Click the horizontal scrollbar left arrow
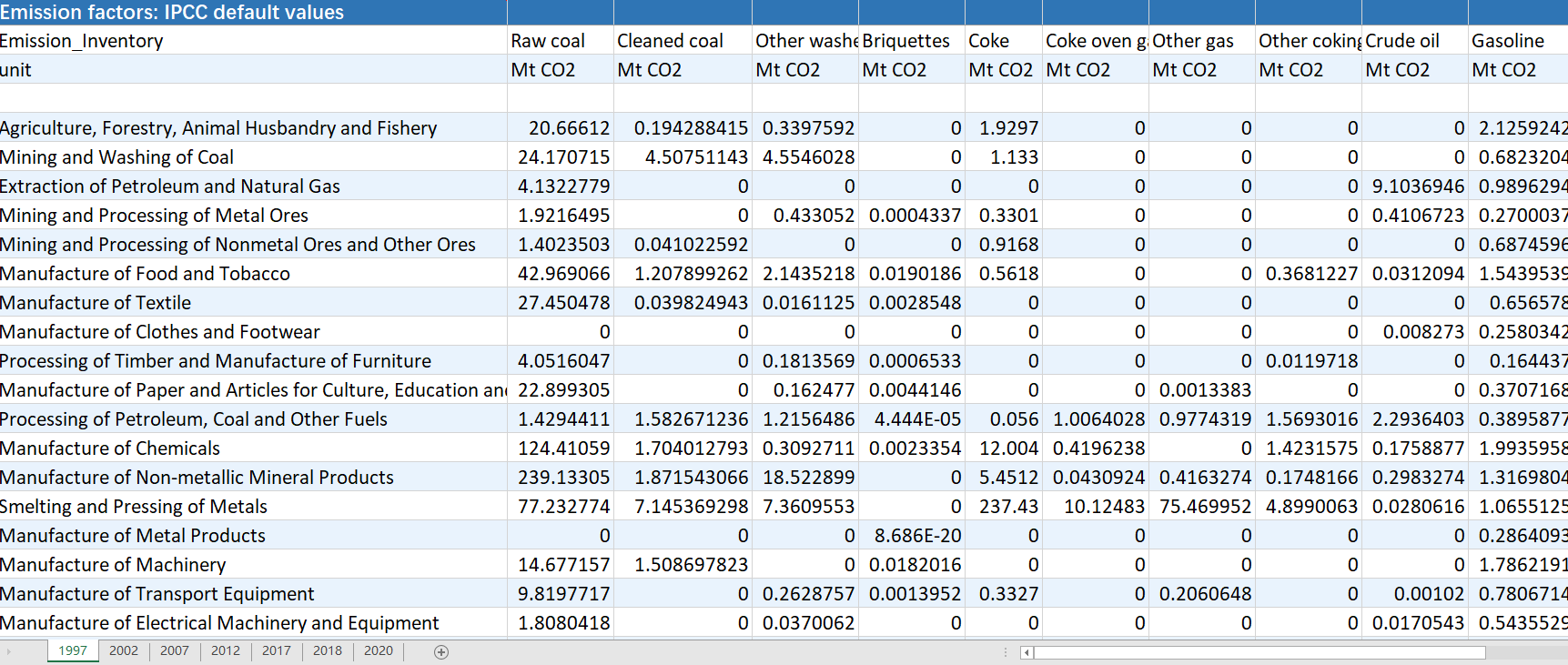The height and width of the screenshot is (665, 1568). pyautogui.click(x=1027, y=652)
